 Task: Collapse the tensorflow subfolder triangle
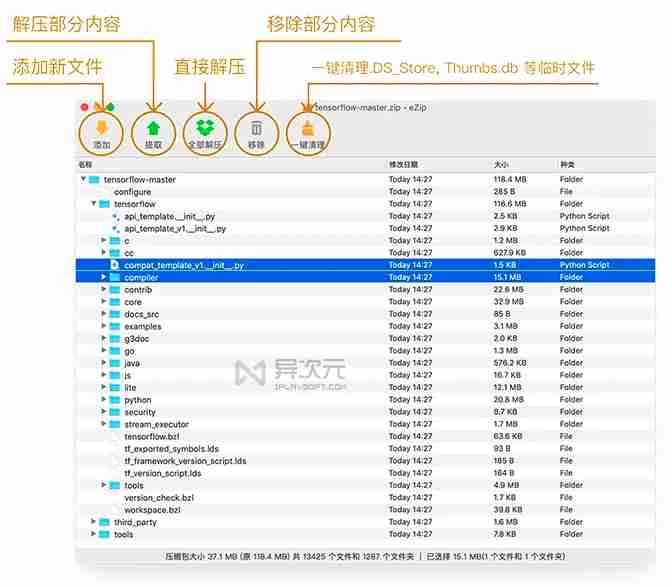93,204
